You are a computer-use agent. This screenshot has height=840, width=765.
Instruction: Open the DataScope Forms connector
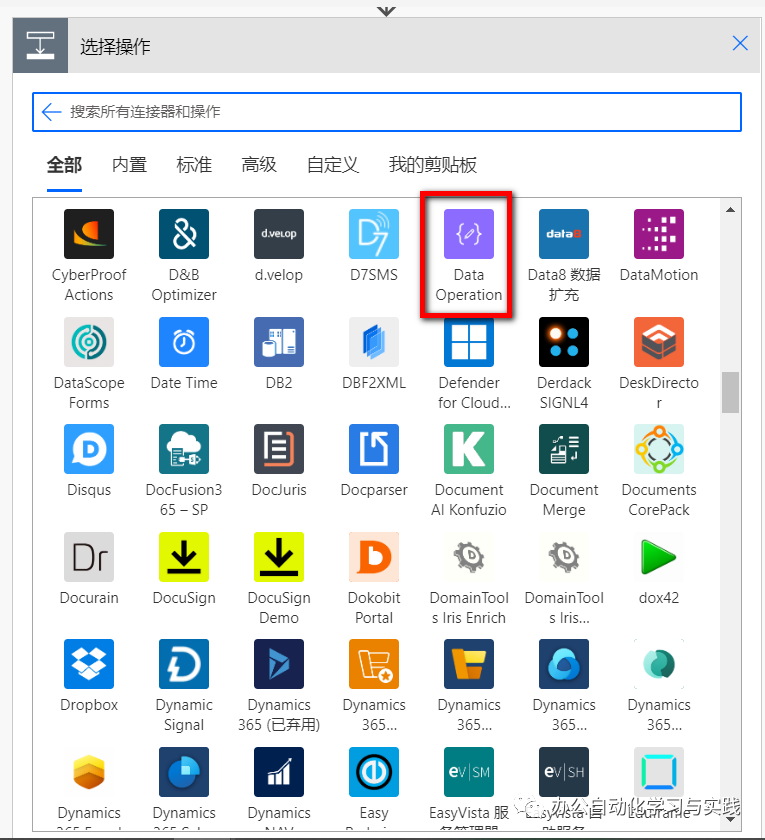coord(89,342)
